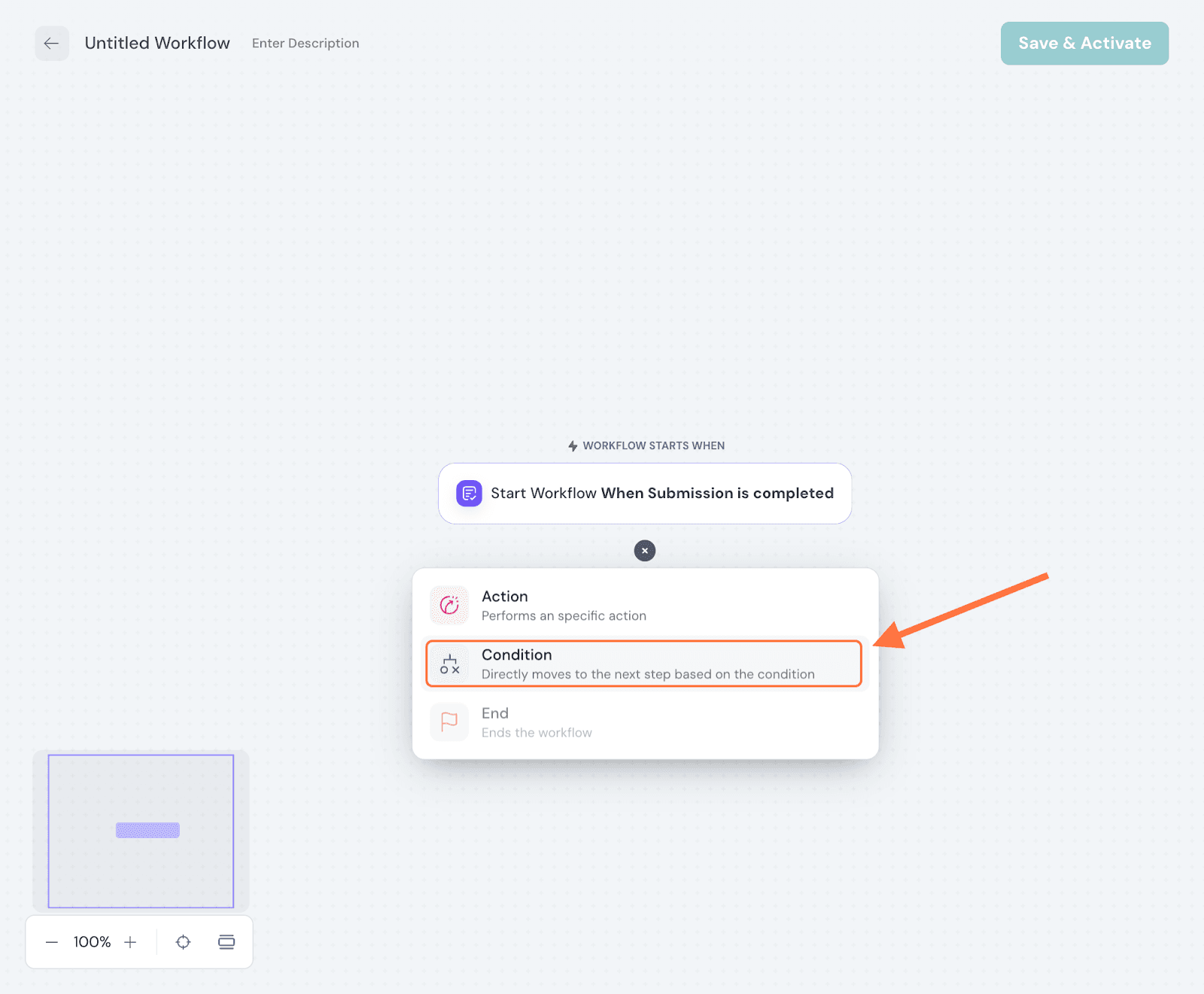The image size is (1204, 994).
Task: Click the Action option's icon
Action: 449,606
